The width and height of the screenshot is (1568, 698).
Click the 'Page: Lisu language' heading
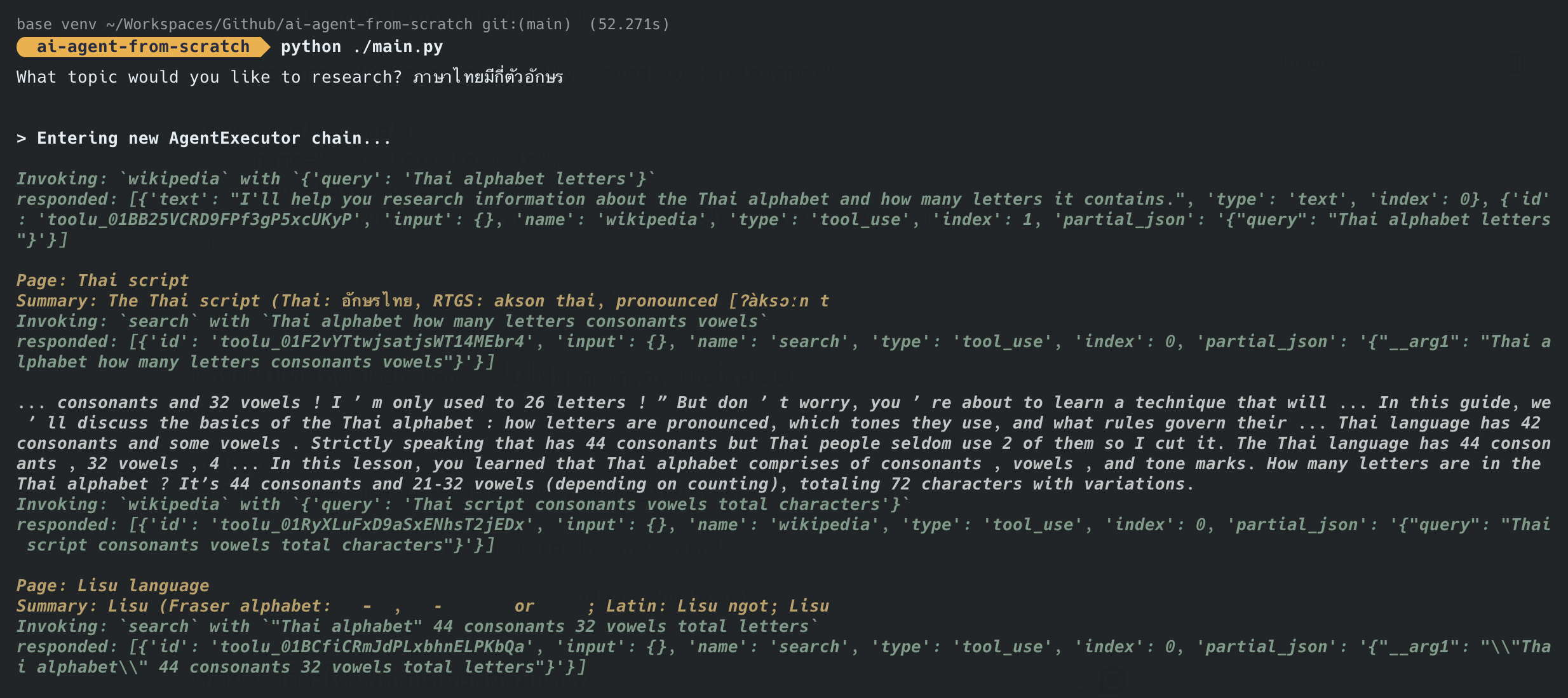tap(112, 585)
